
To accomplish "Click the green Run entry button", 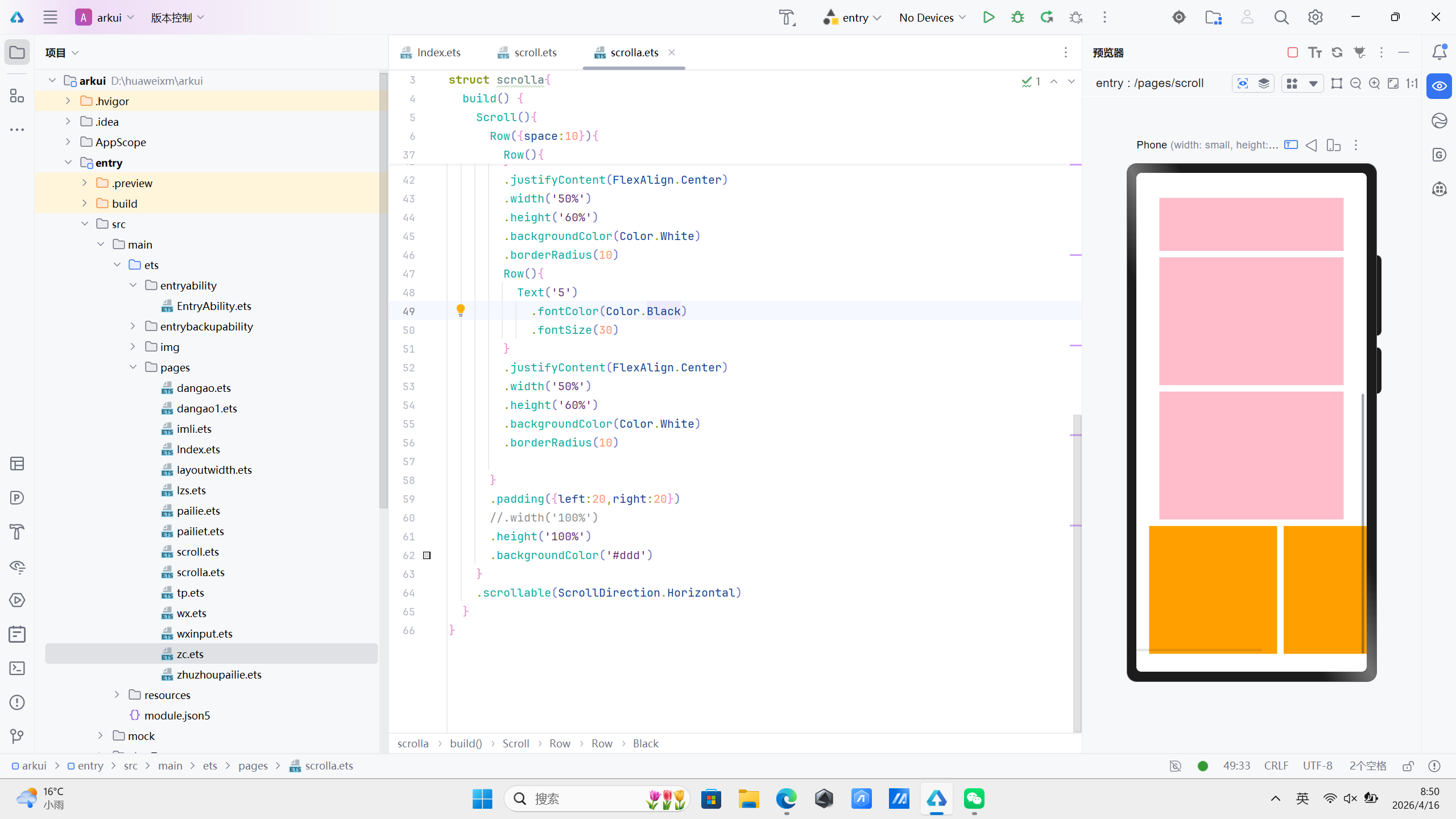I will coord(988,17).
